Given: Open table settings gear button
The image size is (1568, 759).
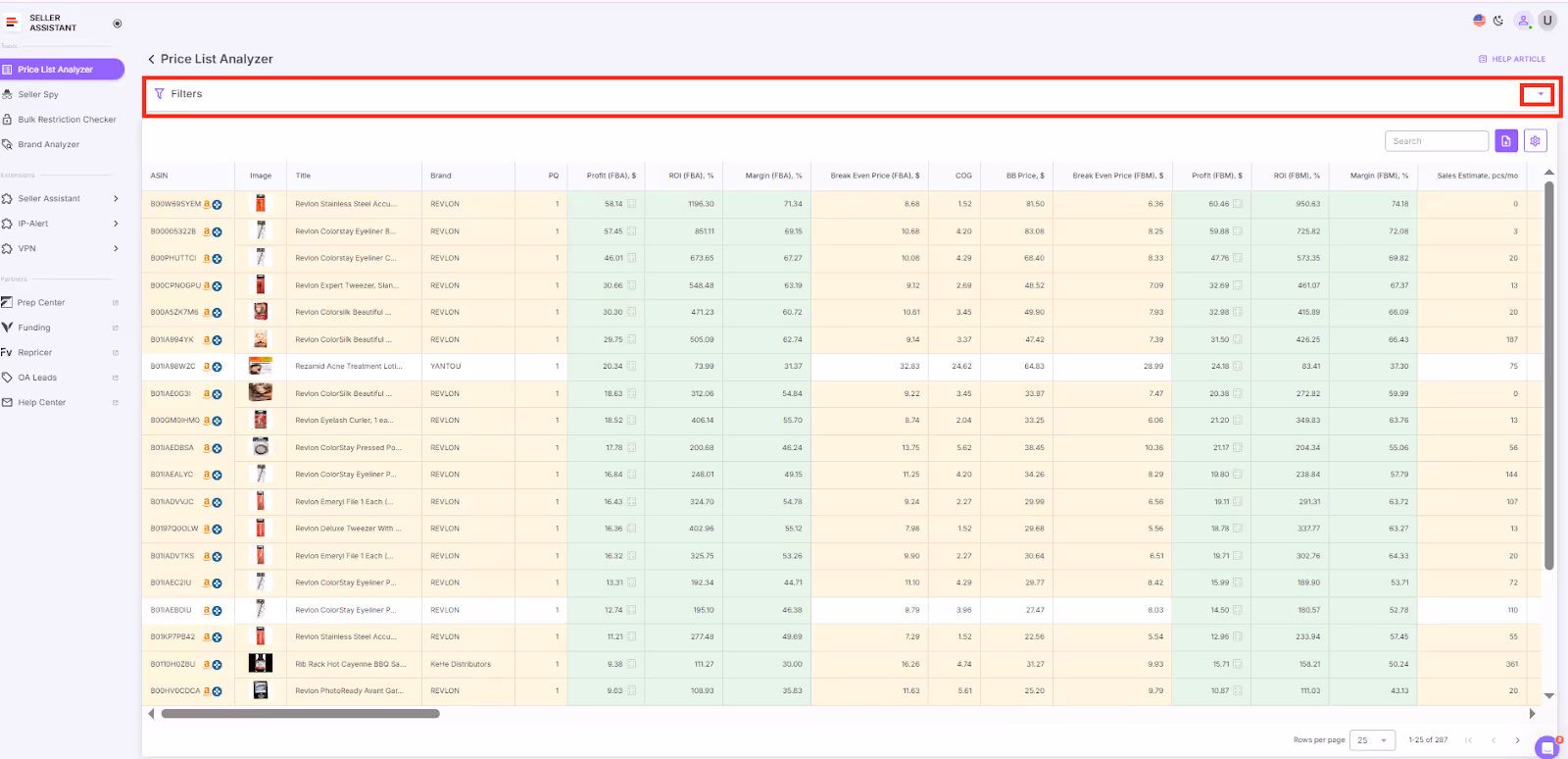Looking at the screenshot, I should coord(1536,141).
